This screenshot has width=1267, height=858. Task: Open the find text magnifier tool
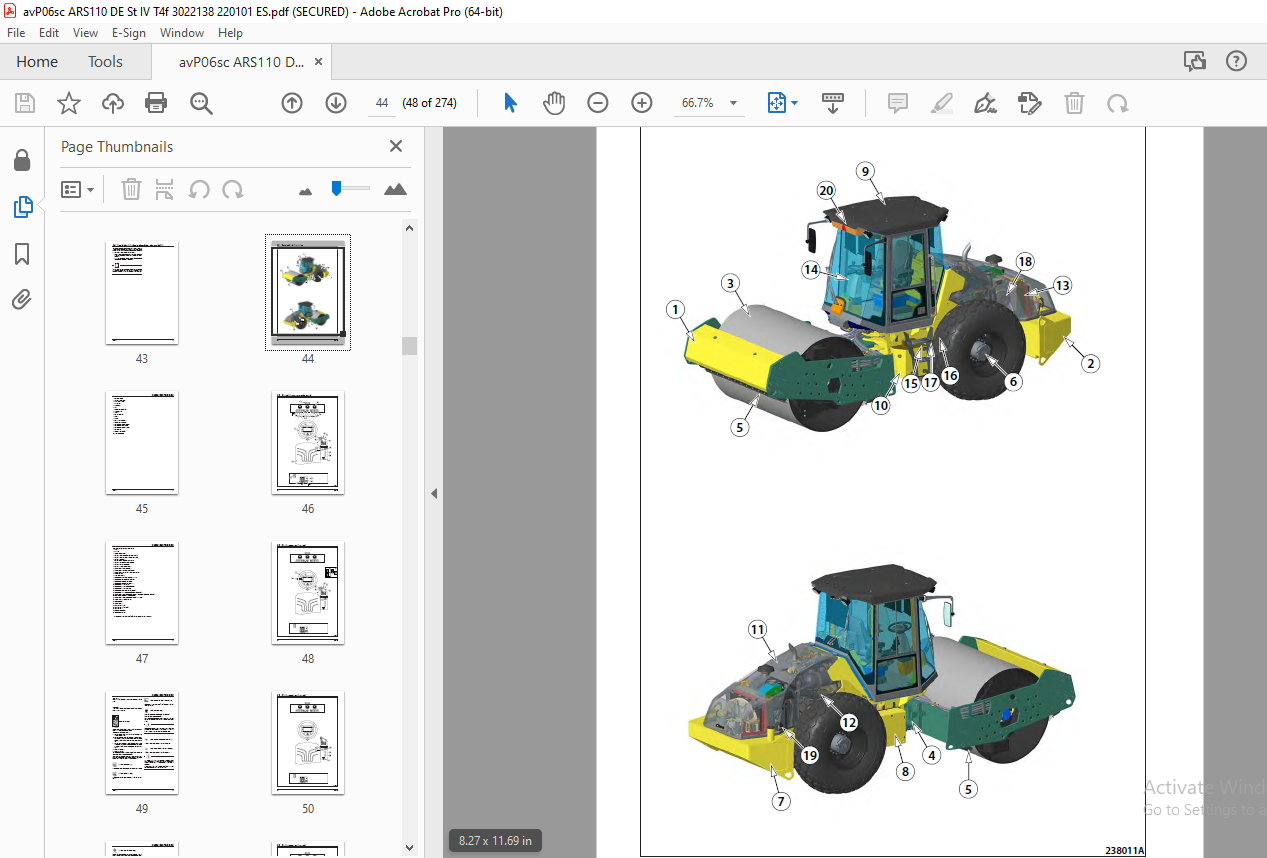click(x=202, y=103)
